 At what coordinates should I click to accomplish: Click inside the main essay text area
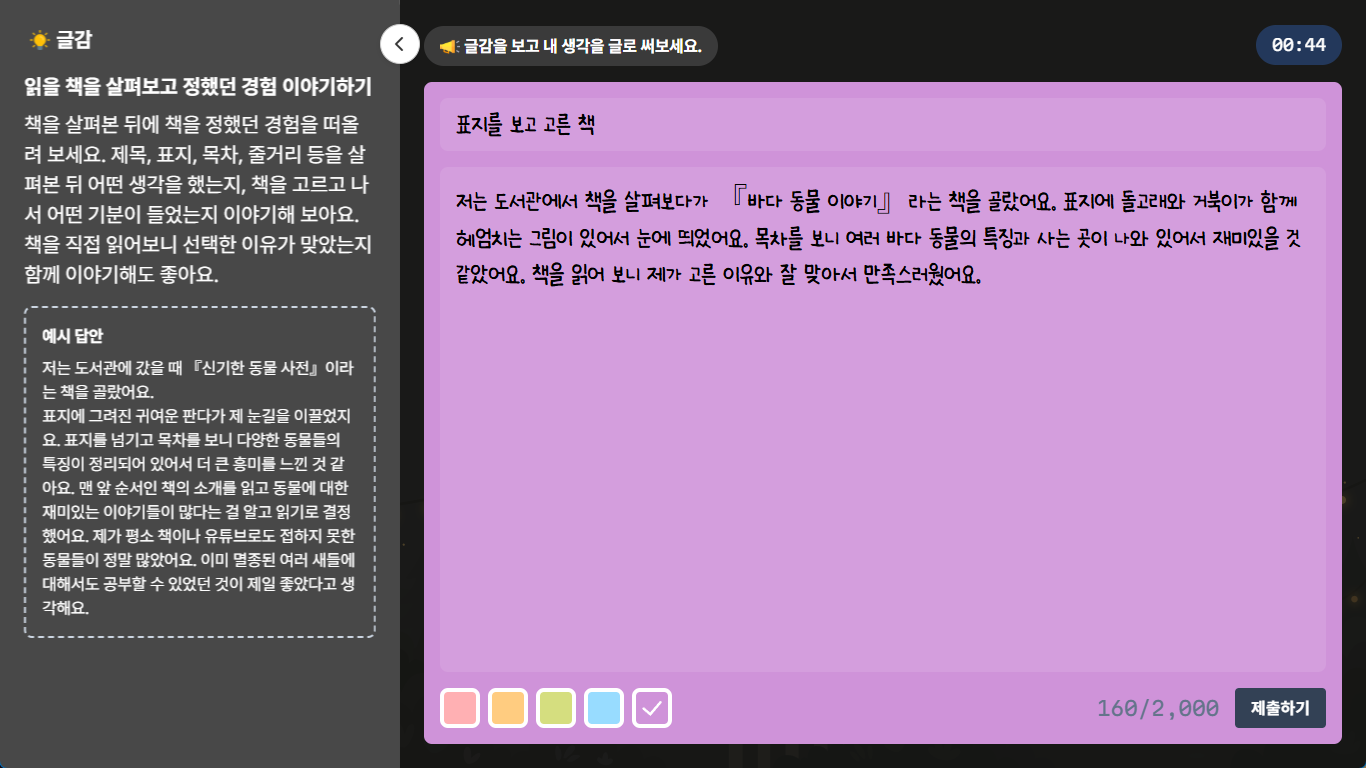point(883,419)
